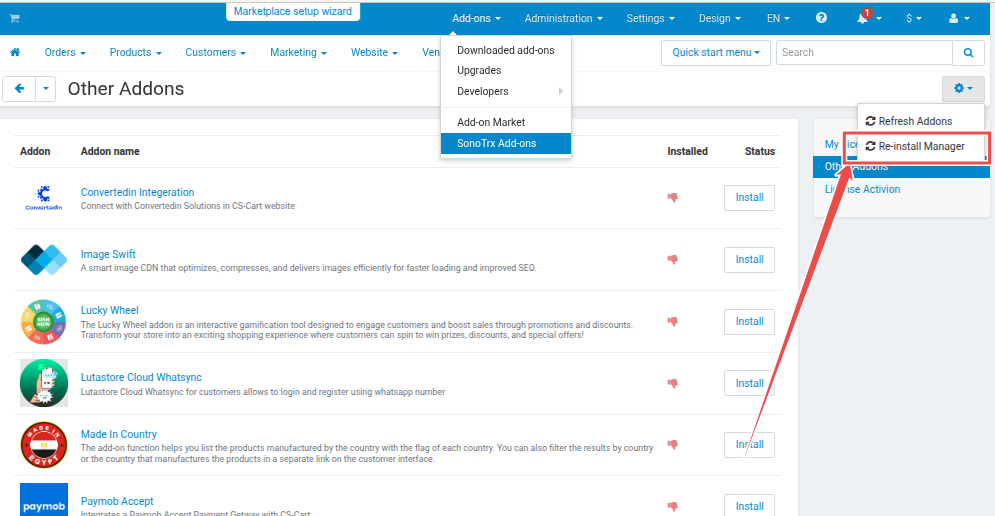995x516 pixels.
Task: Click the home icon in navigation bar
Action: click(x=15, y=52)
